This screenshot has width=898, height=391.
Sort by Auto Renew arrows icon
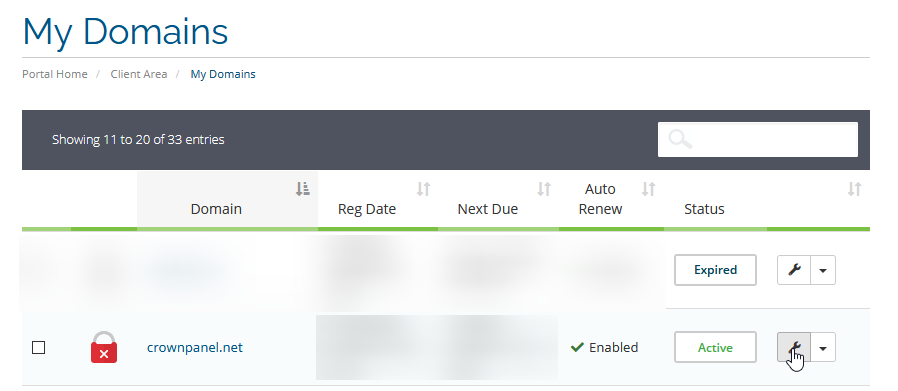(648, 189)
